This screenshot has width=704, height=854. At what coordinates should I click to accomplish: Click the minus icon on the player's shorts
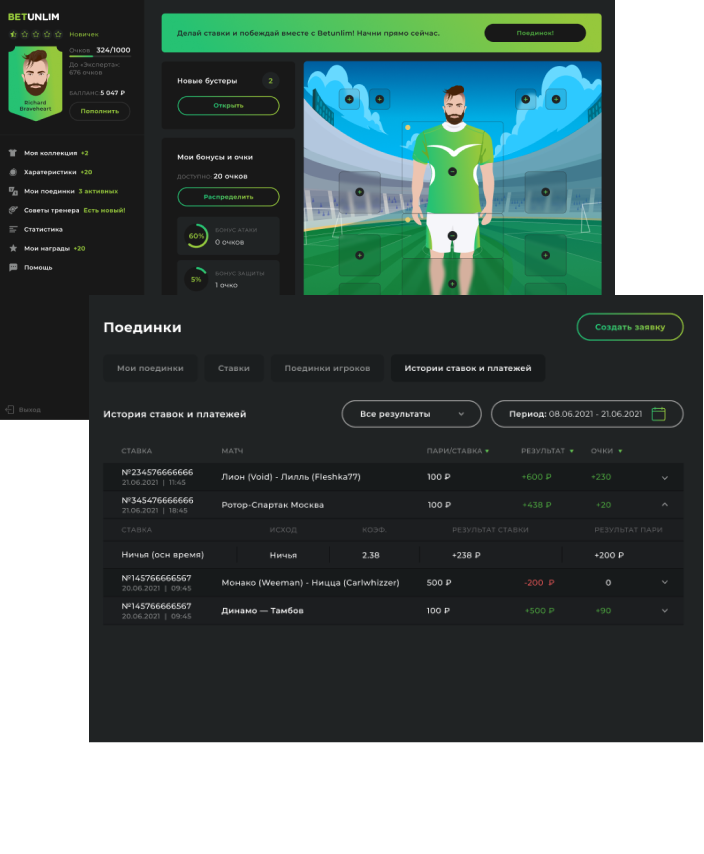[452, 236]
